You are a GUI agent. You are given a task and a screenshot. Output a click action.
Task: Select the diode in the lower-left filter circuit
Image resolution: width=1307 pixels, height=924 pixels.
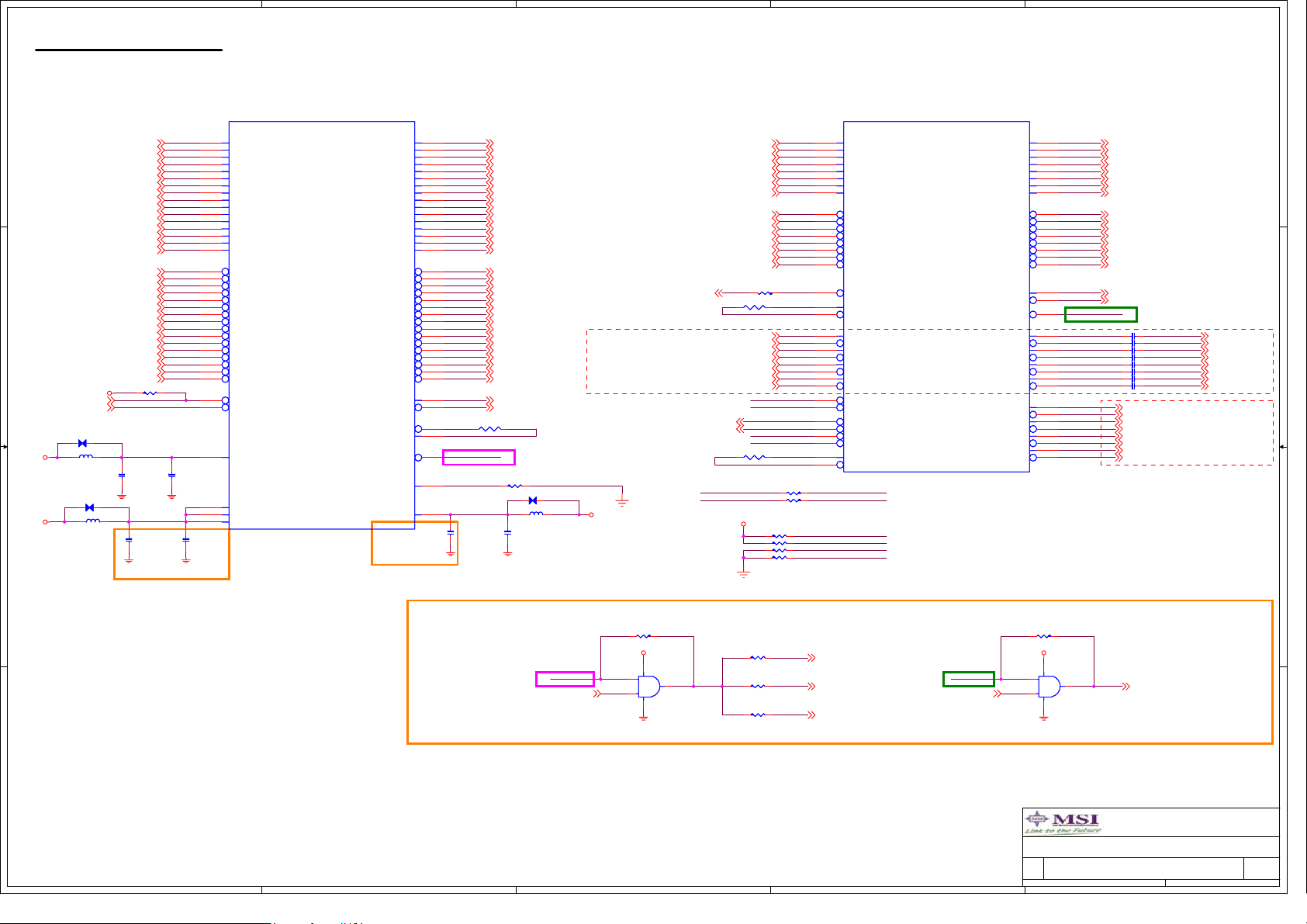click(89, 507)
